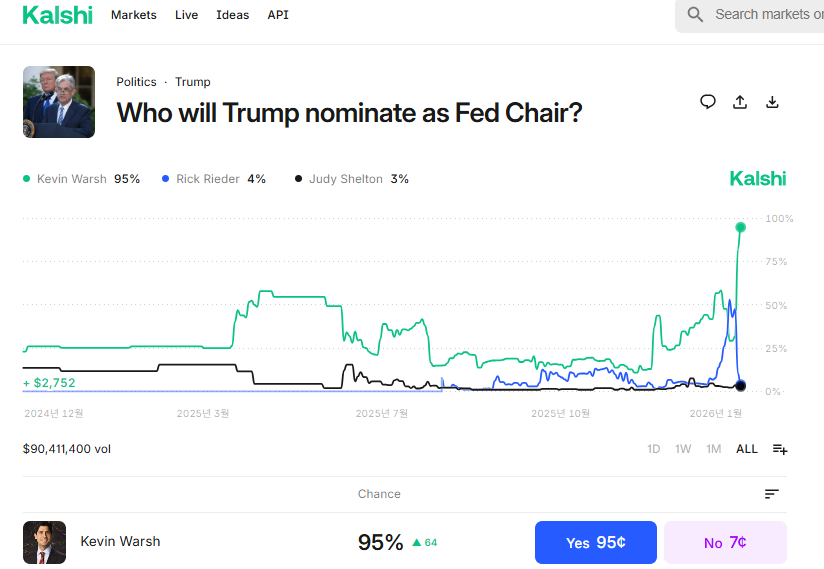Open the Ideas menu item
824x569 pixels.
pyautogui.click(x=232, y=15)
